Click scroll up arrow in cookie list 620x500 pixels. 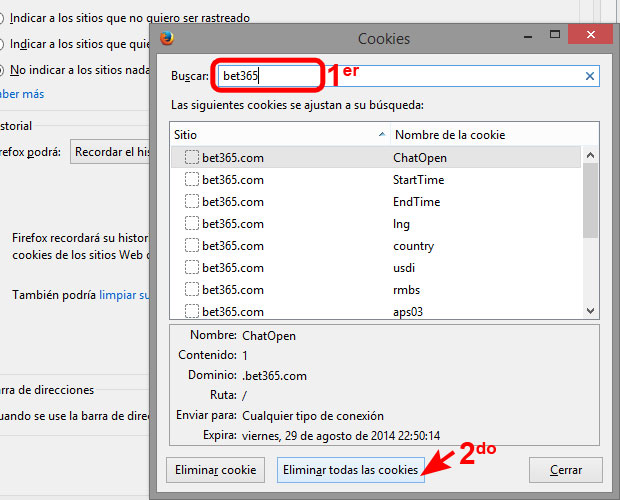point(590,155)
